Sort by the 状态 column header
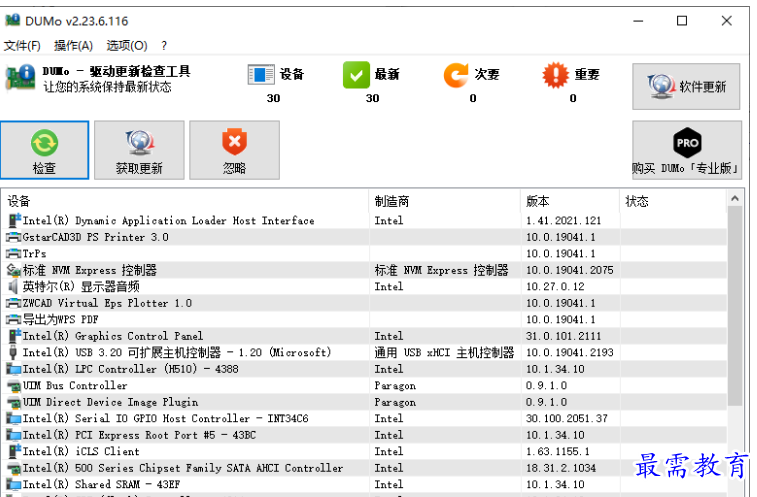 pos(673,201)
